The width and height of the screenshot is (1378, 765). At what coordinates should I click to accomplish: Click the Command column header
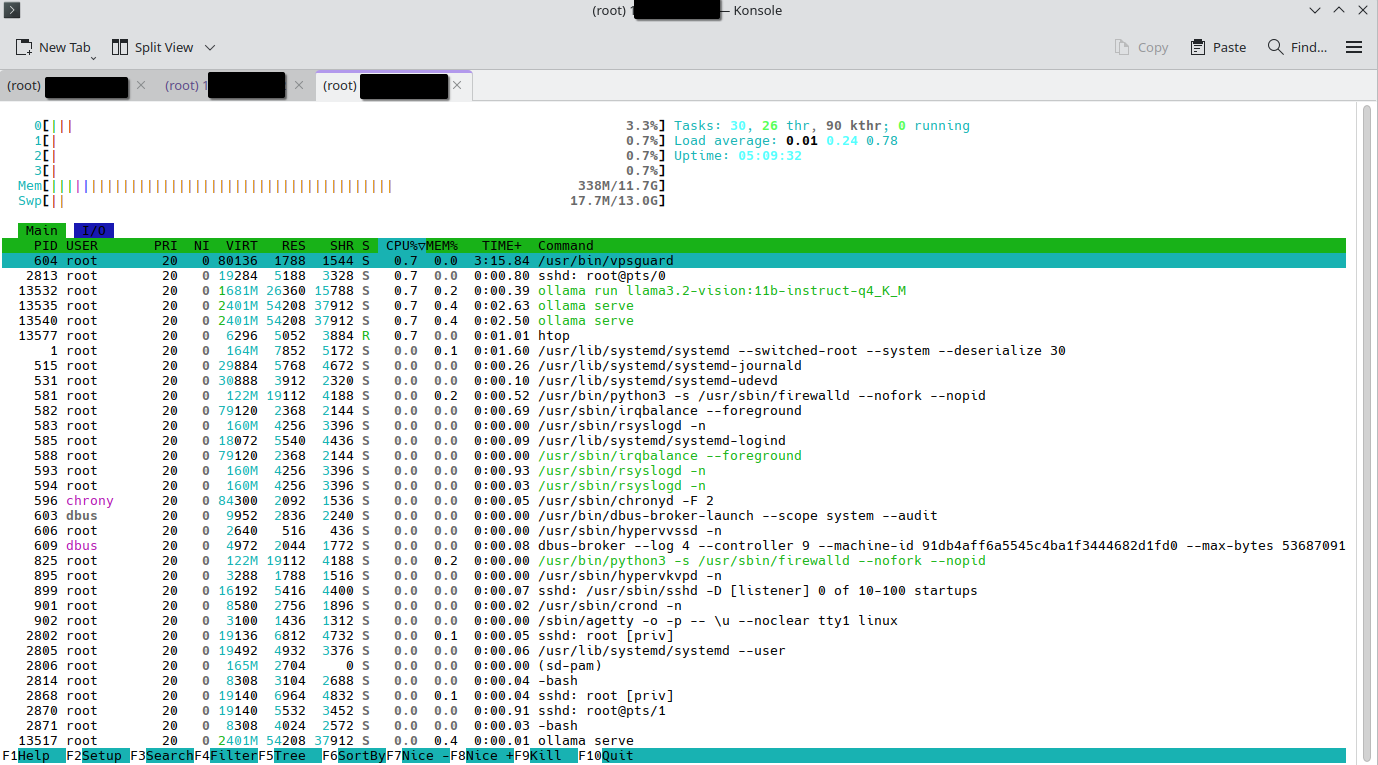click(x=566, y=246)
